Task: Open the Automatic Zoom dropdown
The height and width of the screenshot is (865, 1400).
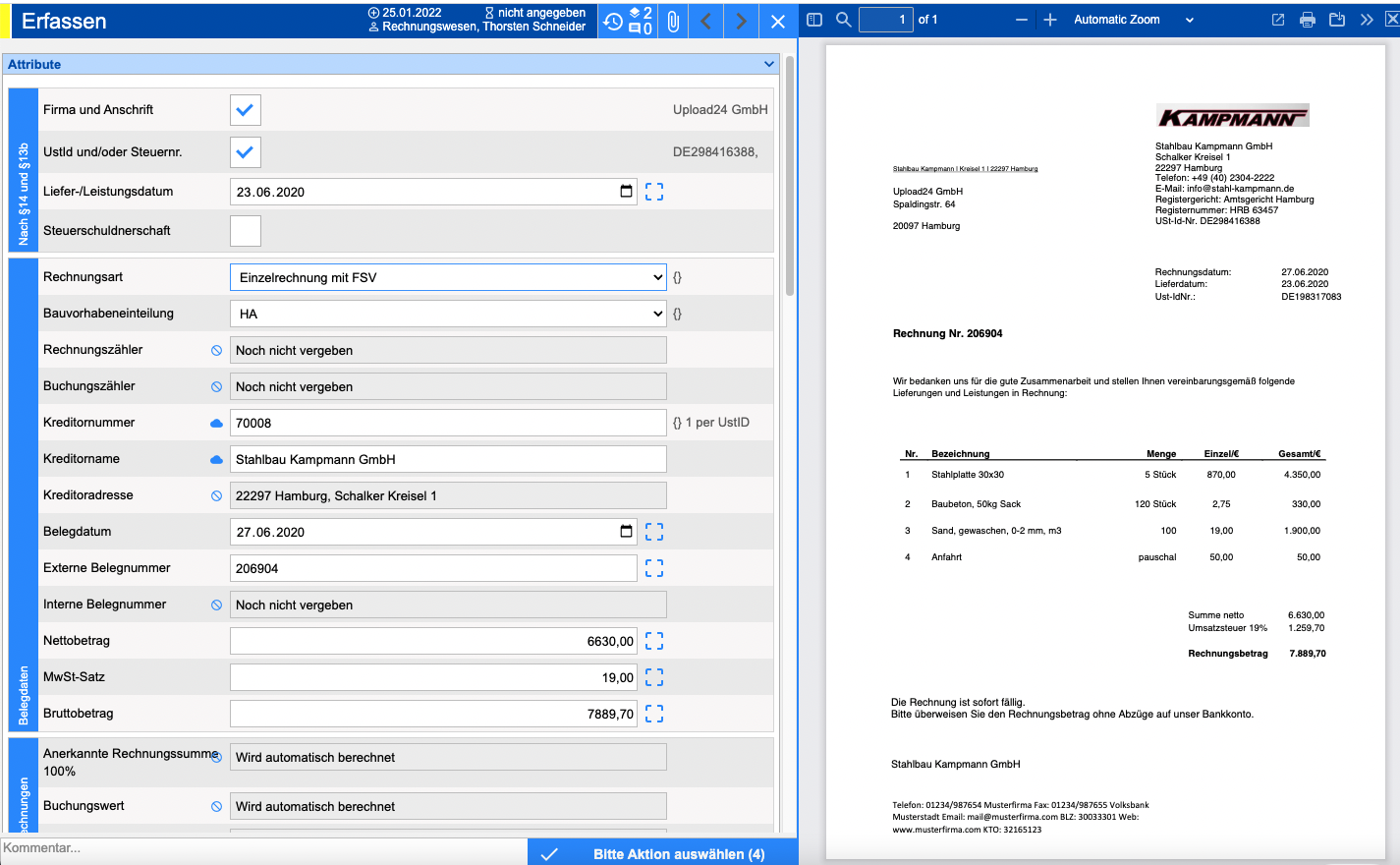Action: point(1134,20)
